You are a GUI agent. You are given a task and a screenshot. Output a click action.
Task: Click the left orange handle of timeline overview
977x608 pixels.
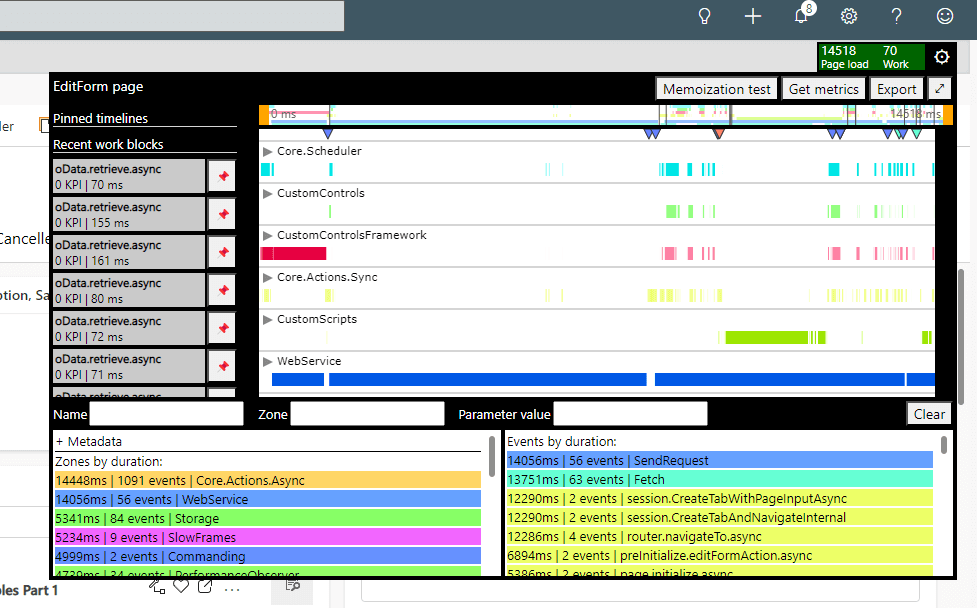pyautogui.click(x=264, y=115)
